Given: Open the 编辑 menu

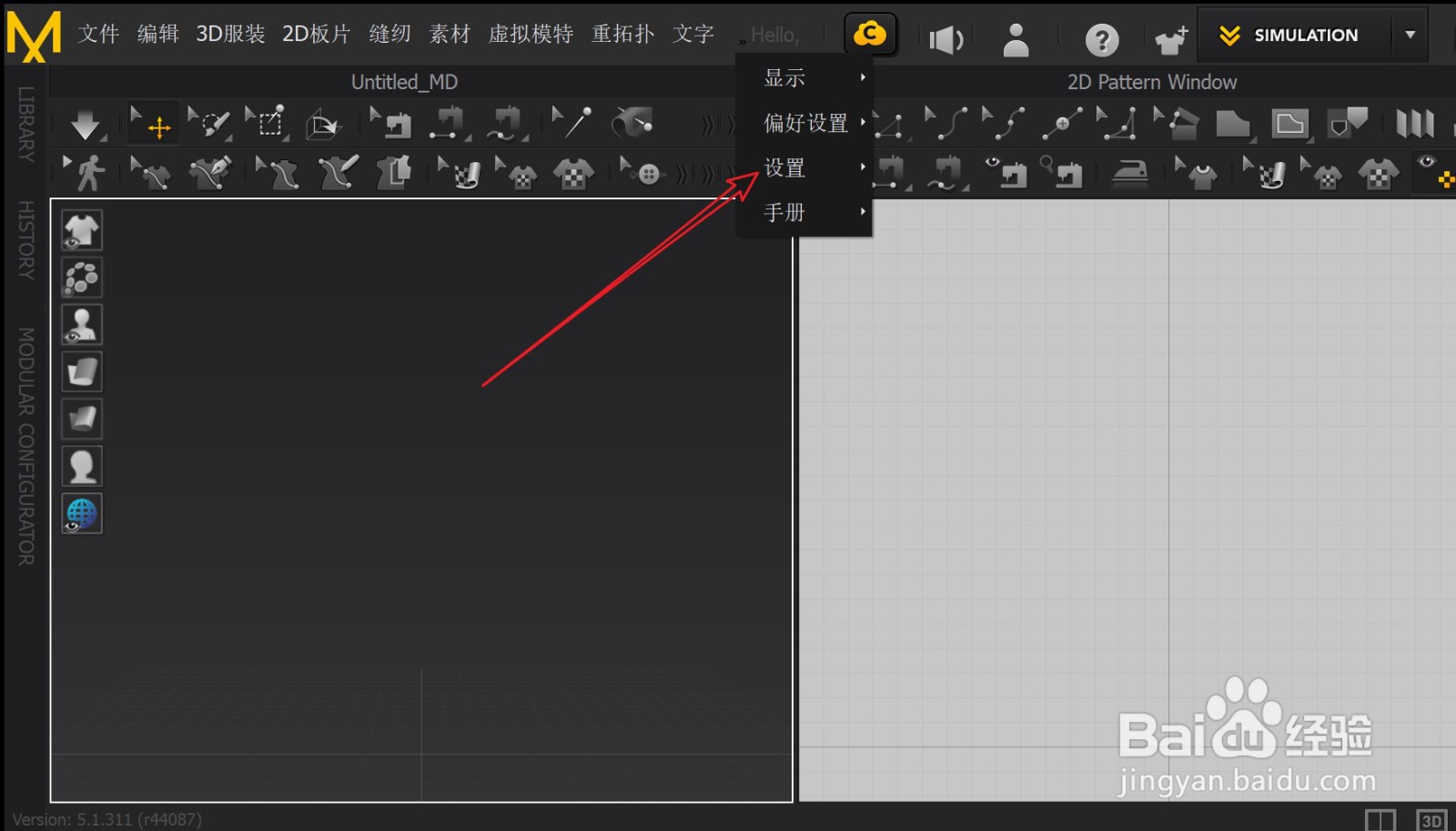Looking at the screenshot, I should pos(158,35).
